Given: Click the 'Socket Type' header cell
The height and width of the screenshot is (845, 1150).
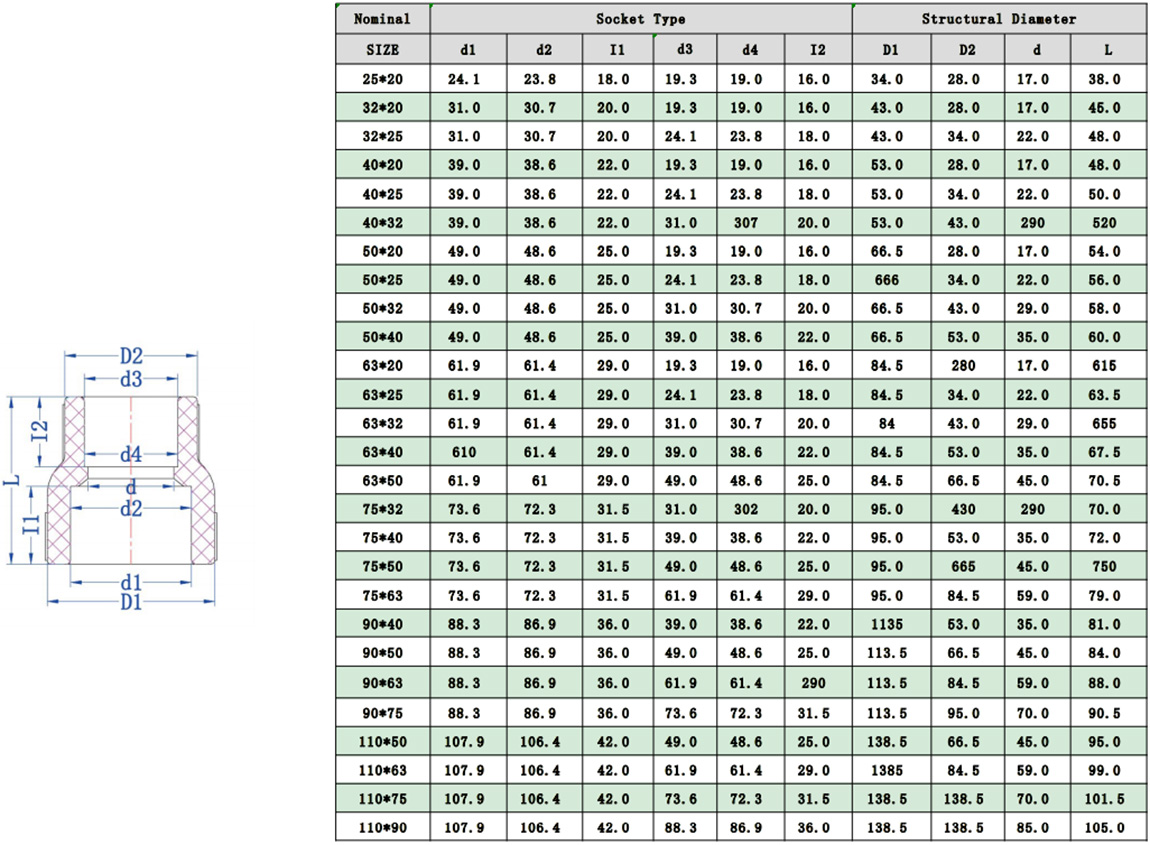Looking at the screenshot, I should [x=641, y=19].
